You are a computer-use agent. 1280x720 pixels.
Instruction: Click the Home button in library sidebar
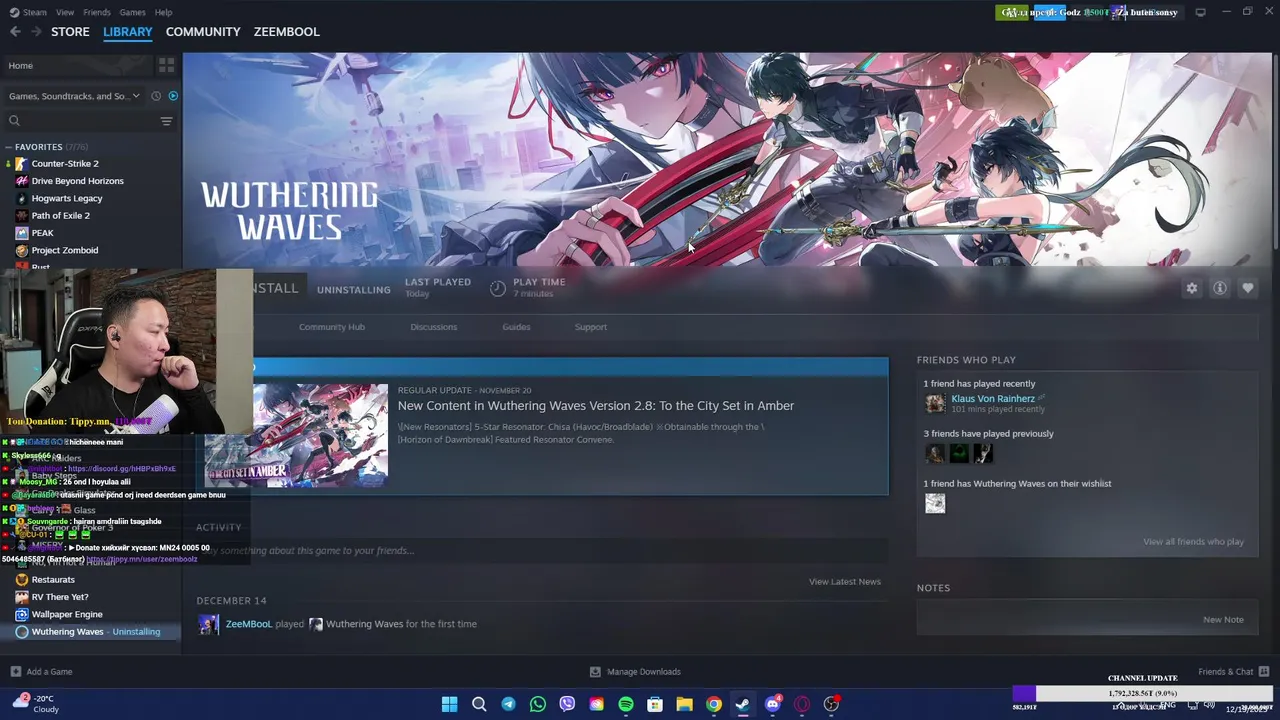[x=78, y=65]
